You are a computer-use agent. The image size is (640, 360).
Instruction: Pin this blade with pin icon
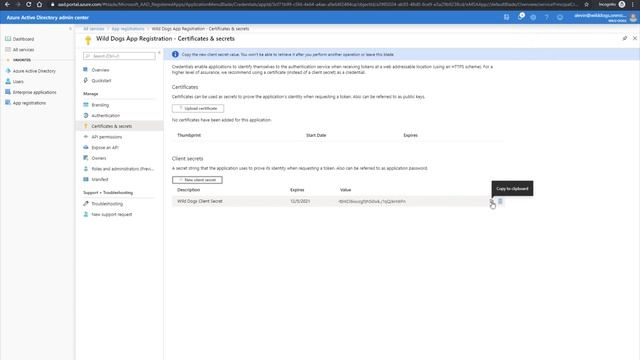coord(624,38)
